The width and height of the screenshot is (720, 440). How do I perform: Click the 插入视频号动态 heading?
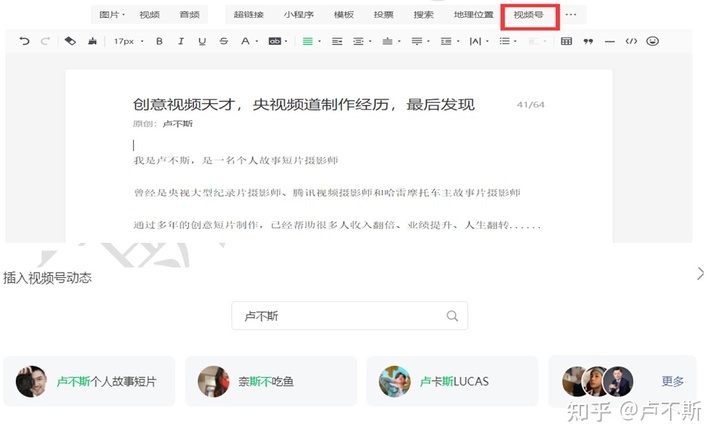[x=47, y=278]
